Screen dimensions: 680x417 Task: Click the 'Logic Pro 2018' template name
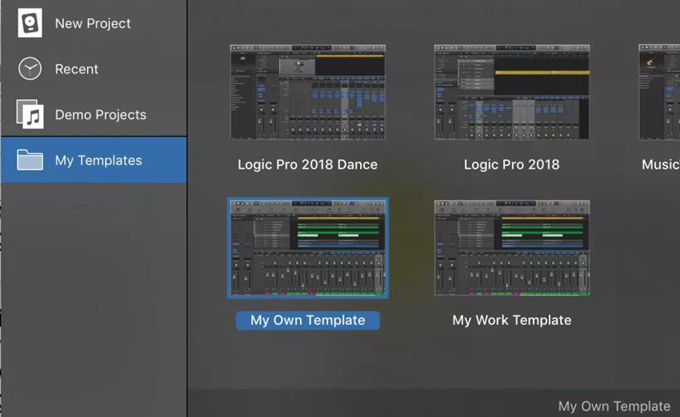pyautogui.click(x=512, y=165)
